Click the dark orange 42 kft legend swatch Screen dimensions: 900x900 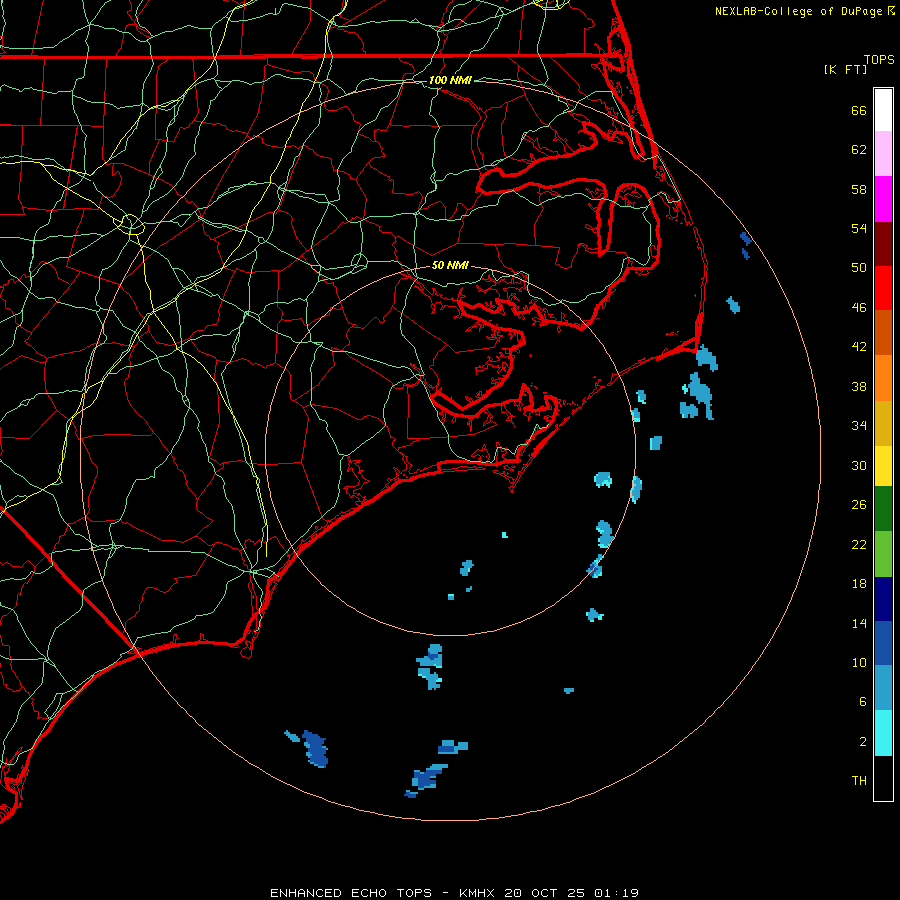pyautogui.click(x=883, y=333)
